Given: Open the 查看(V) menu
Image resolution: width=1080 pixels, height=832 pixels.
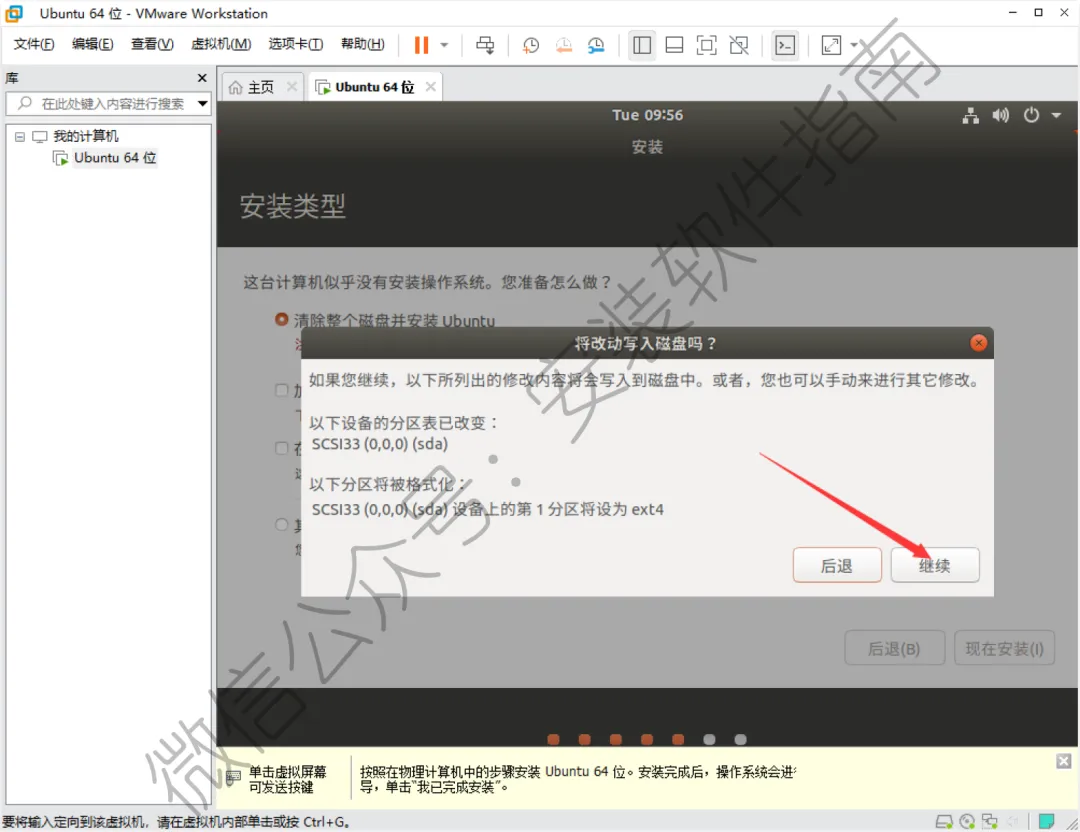Looking at the screenshot, I should 152,44.
